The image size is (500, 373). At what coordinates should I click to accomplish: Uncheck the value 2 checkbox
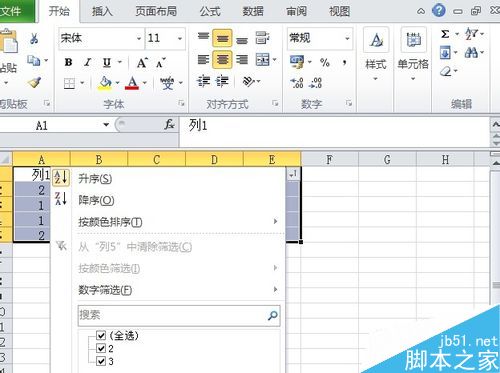click(x=101, y=348)
